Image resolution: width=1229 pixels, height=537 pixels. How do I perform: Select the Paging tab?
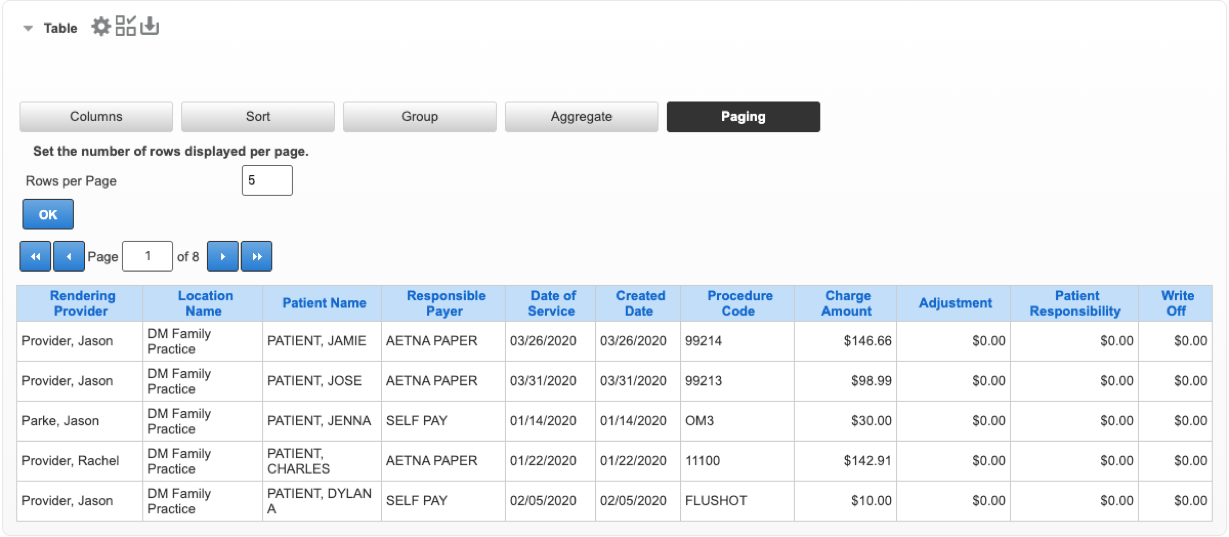[x=743, y=117]
